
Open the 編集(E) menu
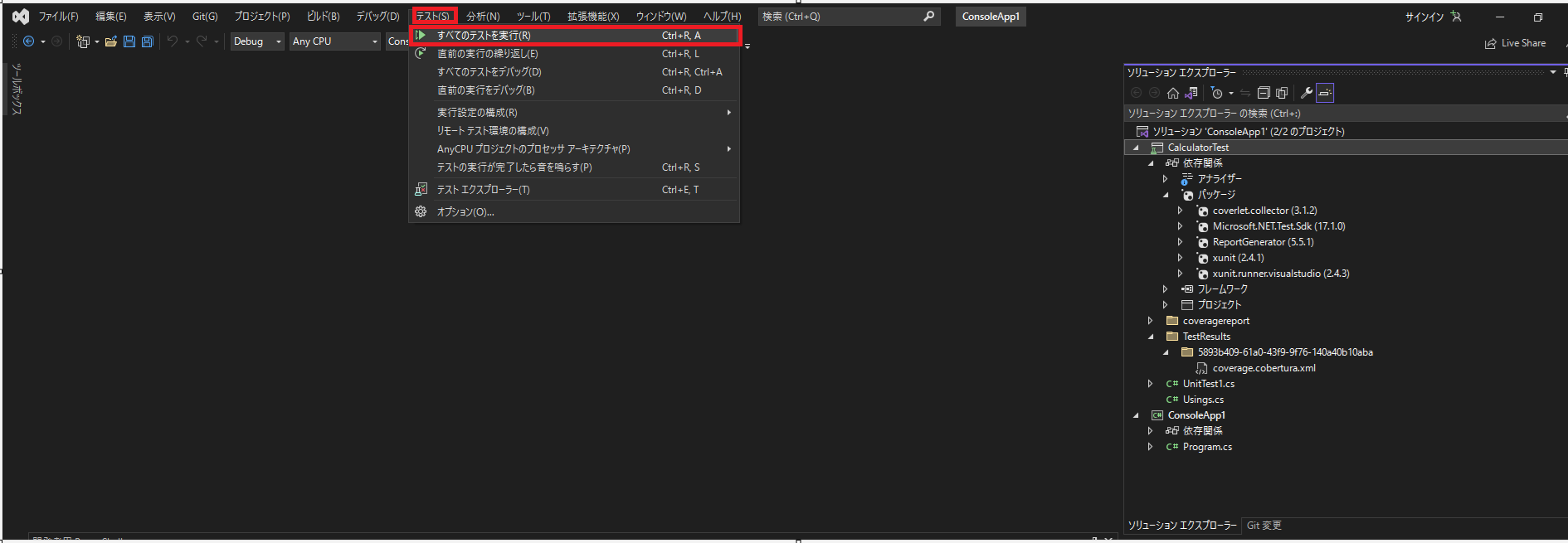[111, 17]
